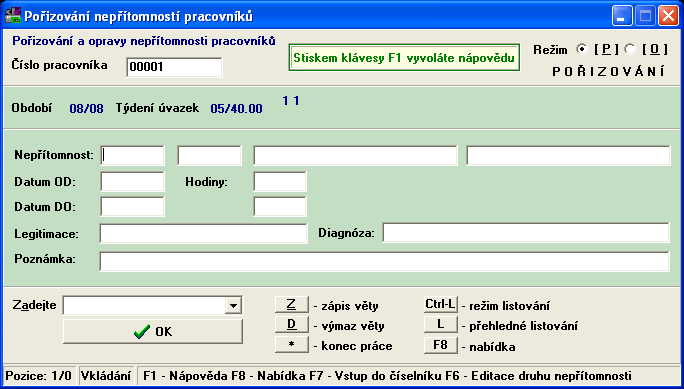Image resolution: width=684 pixels, height=389 pixels.
Task: Click the L přehledné listování button
Action: (441, 325)
